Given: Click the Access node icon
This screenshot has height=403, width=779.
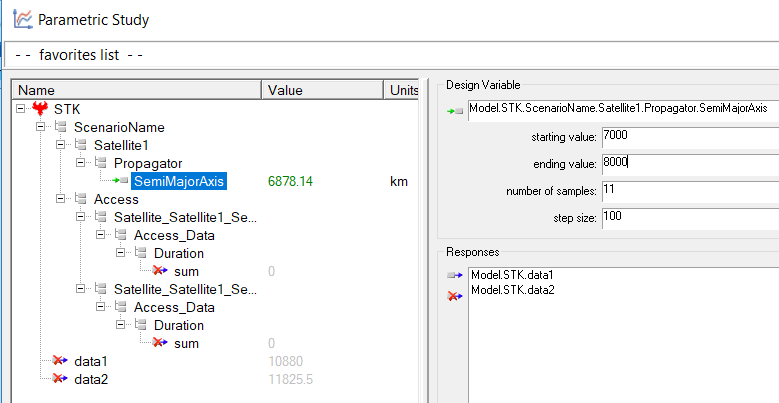Looking at the screenshot, I should click(x=81, y=199).
